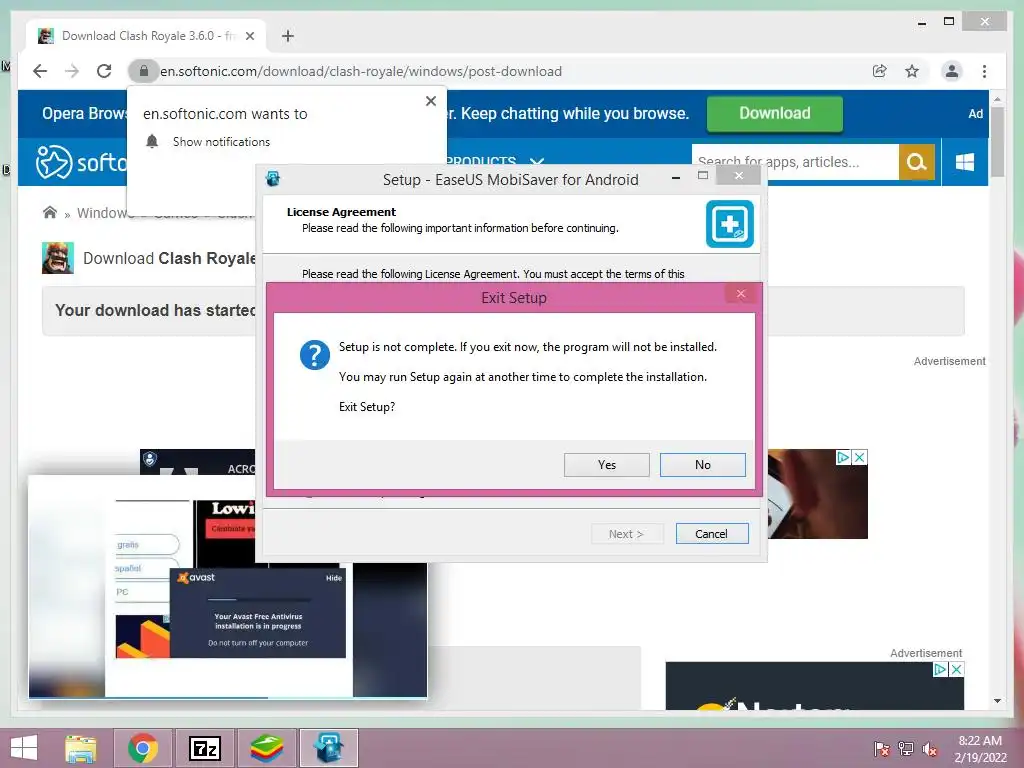This screenshot has width=1024, height=768.
Task: Open File Explorer from taskbar
Action: point(81,748)
